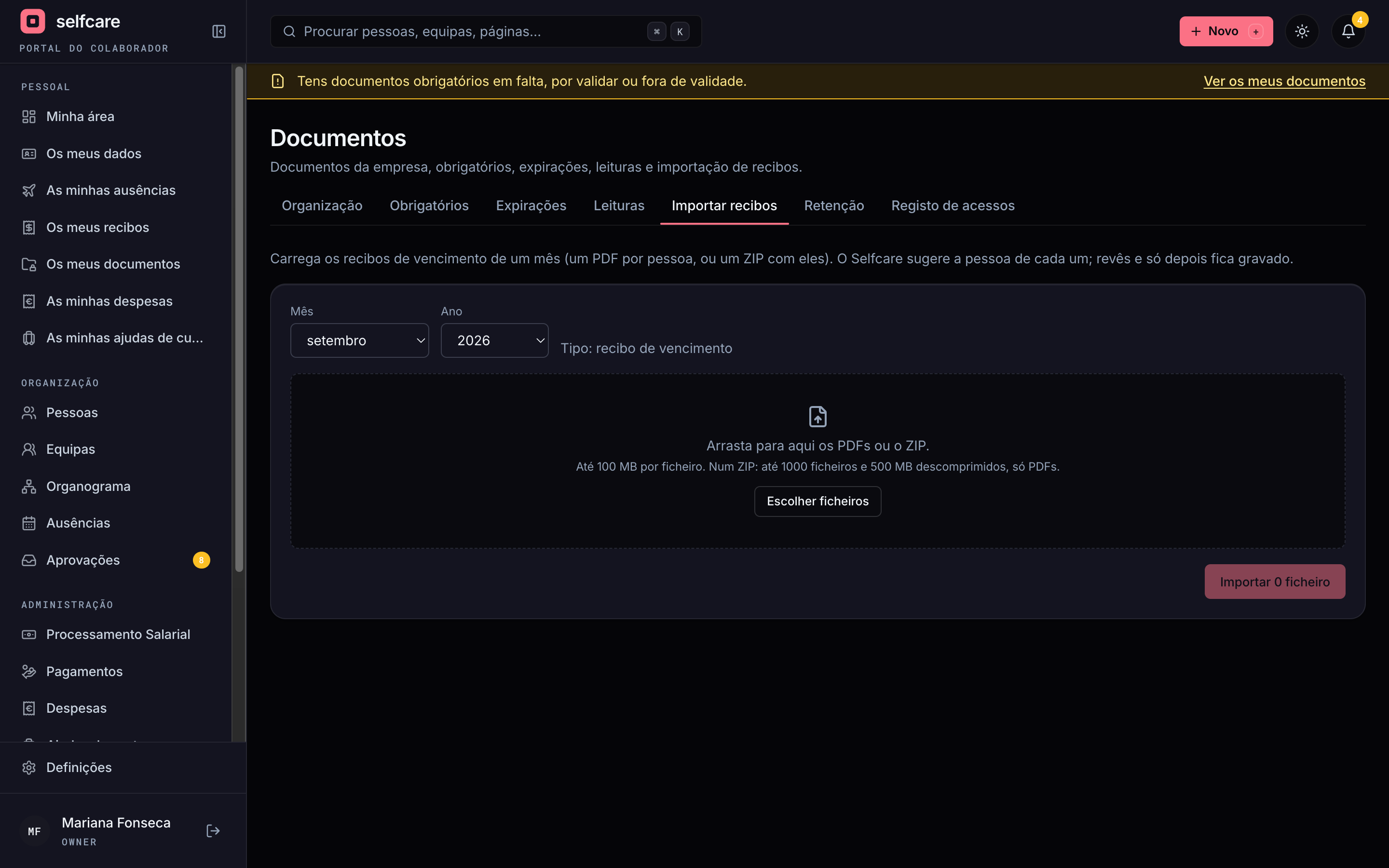Image resolution: width=1389 pixels, height=868 pixels.
Task: Collapse the sidebar panel icon
Action: tap(218, 31)
